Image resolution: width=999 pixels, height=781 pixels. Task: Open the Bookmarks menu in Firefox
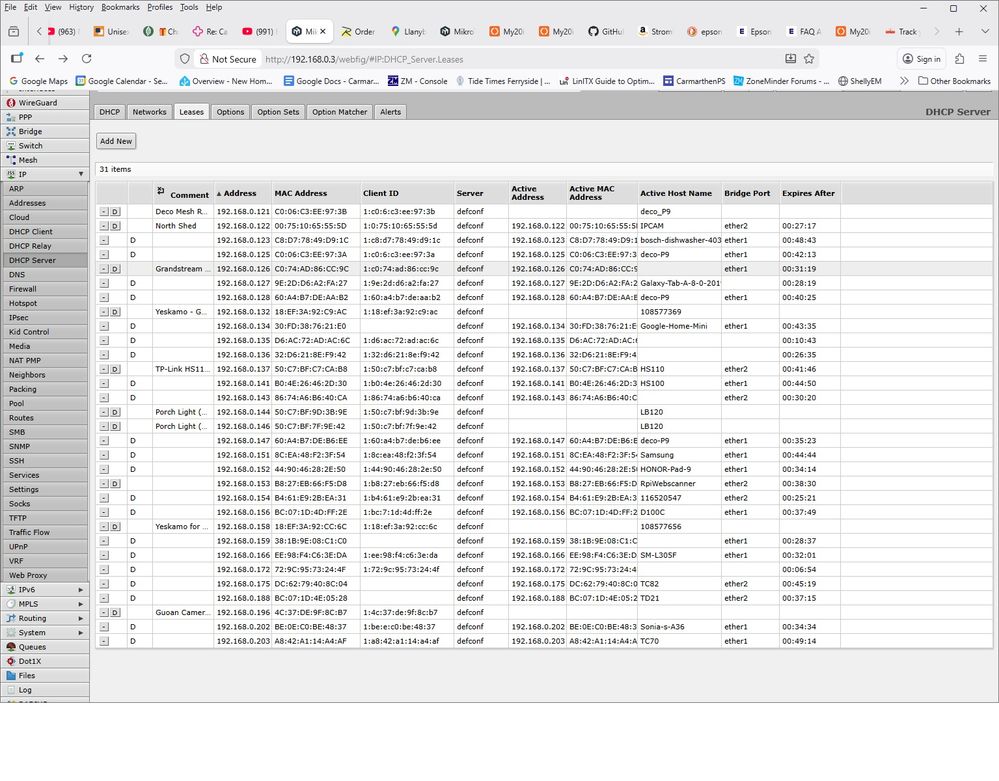click(x=120, y=7)
